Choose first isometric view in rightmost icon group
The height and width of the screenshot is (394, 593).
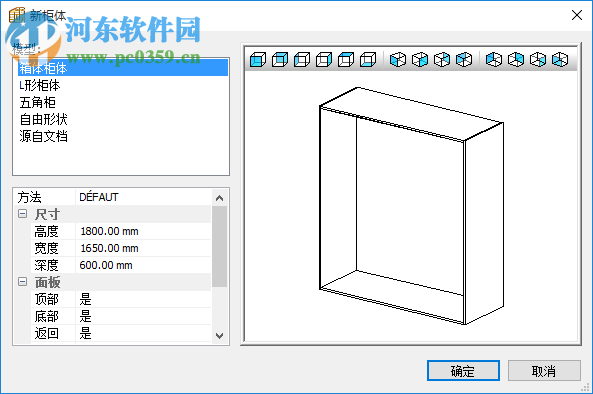[494, 60]
